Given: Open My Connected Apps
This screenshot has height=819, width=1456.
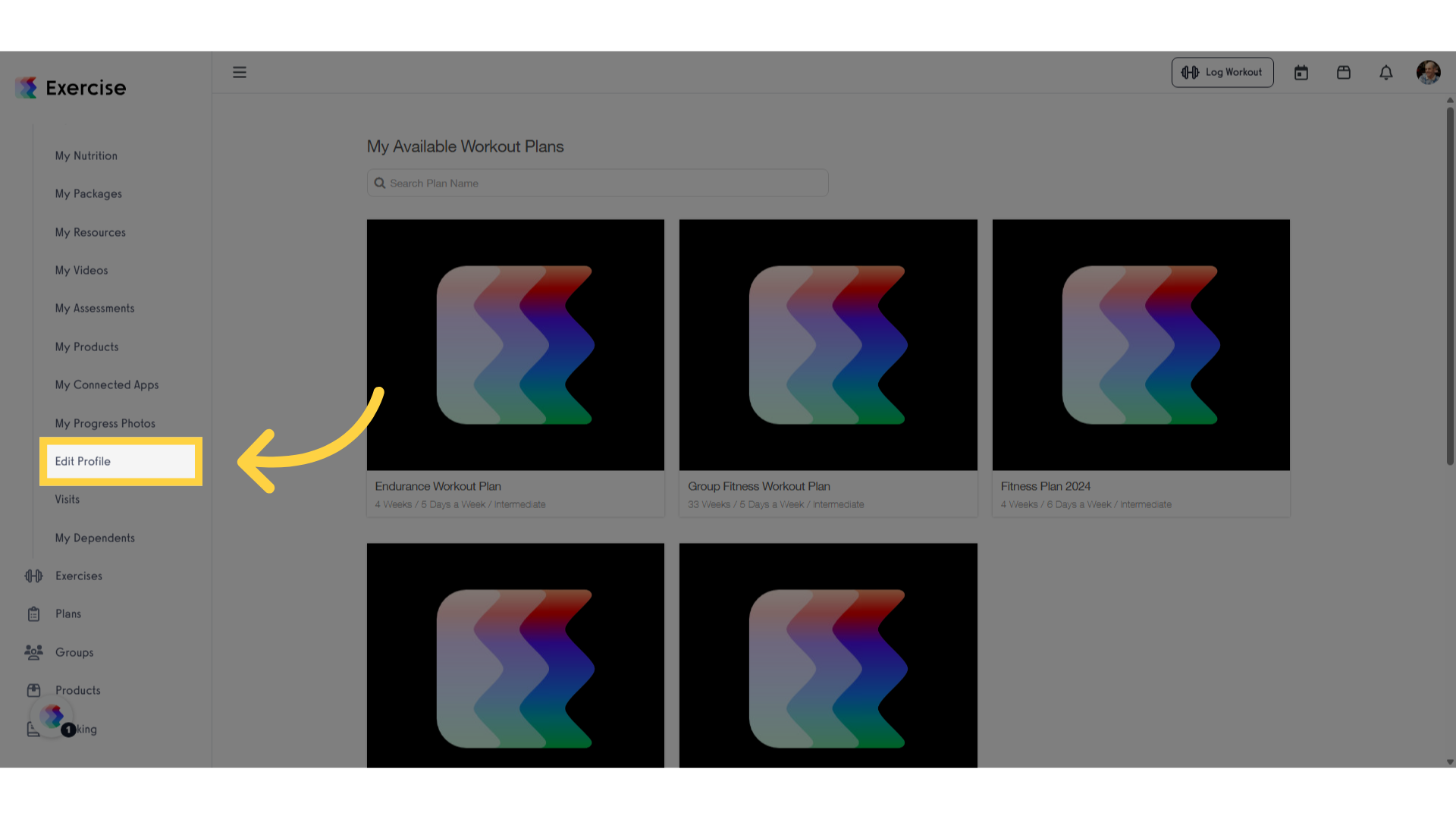Looking at the screenshot, I should pos(107,385).
